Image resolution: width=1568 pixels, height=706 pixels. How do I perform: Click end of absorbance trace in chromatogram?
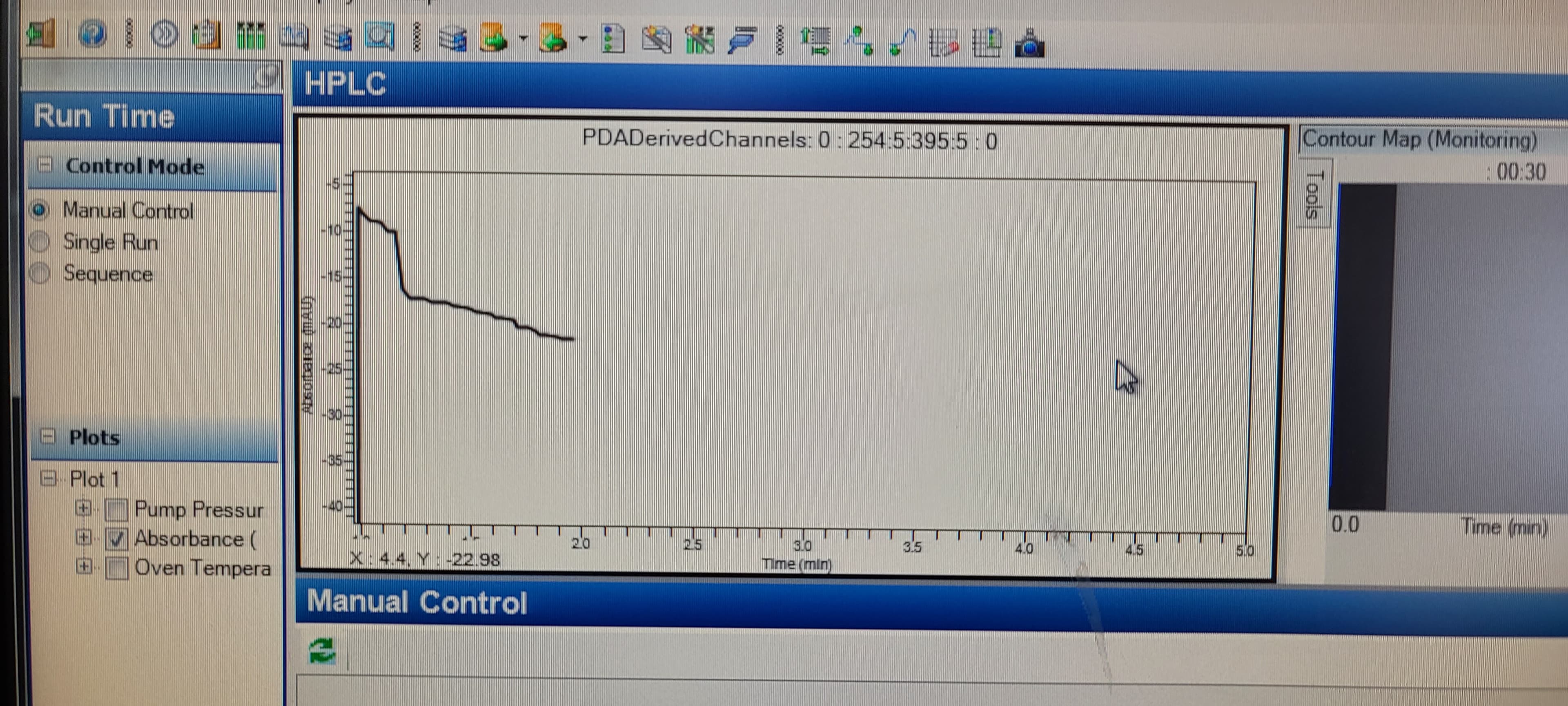tap(572, 339)
